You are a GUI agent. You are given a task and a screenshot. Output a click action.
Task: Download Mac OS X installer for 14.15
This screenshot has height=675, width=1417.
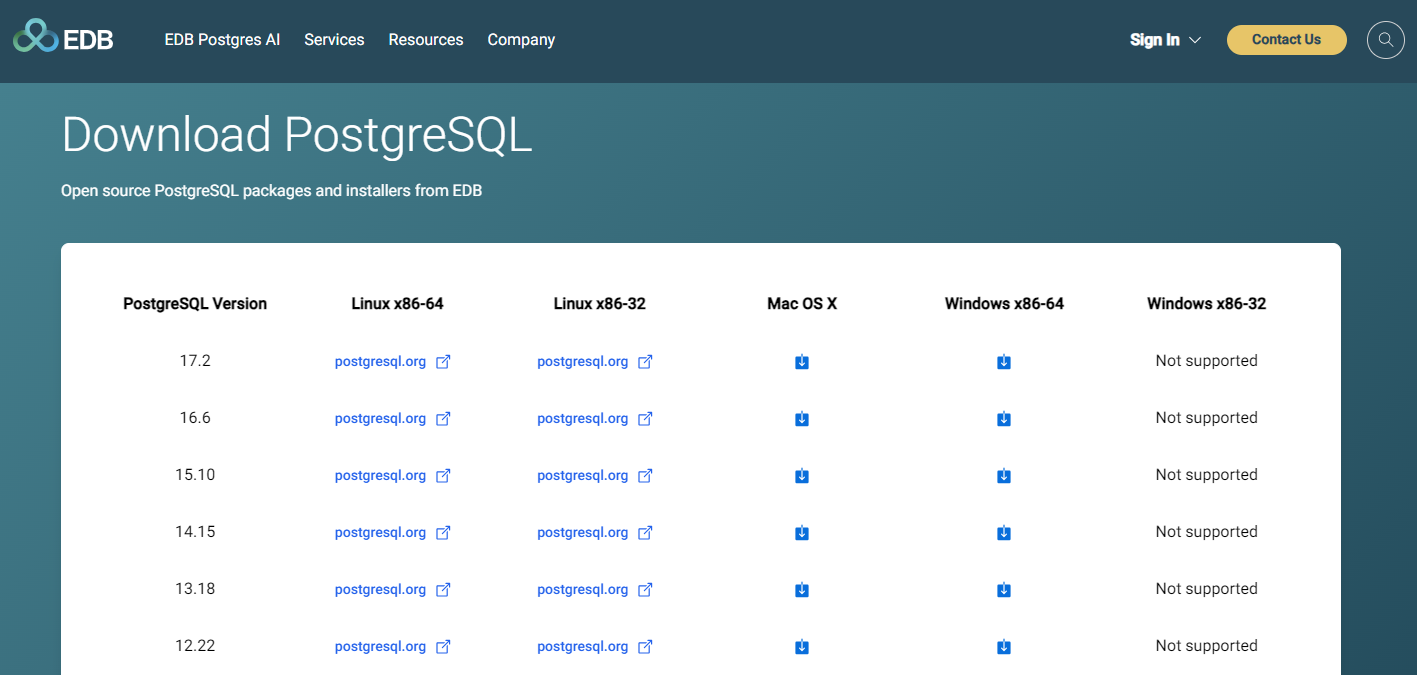point(802,533)
